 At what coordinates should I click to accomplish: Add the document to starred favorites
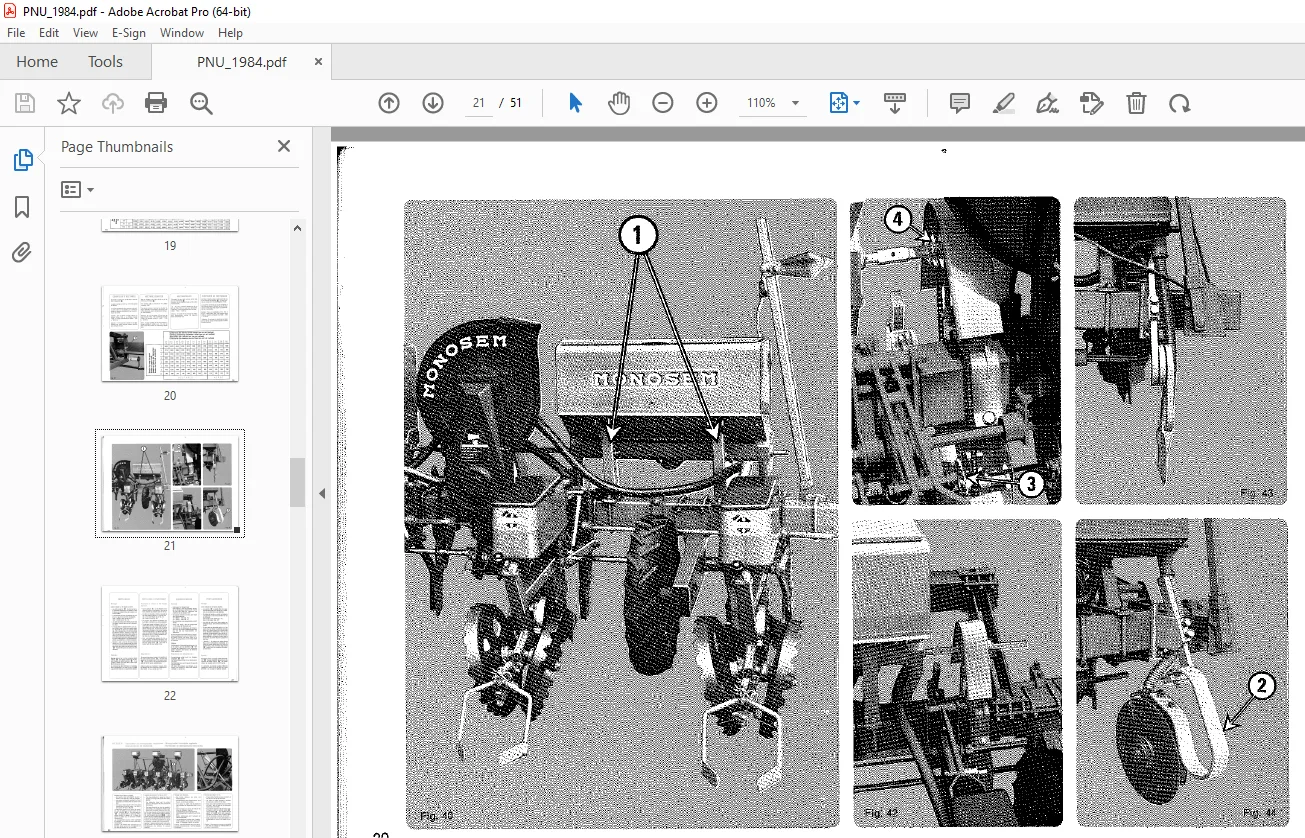(x=69, y=103)
